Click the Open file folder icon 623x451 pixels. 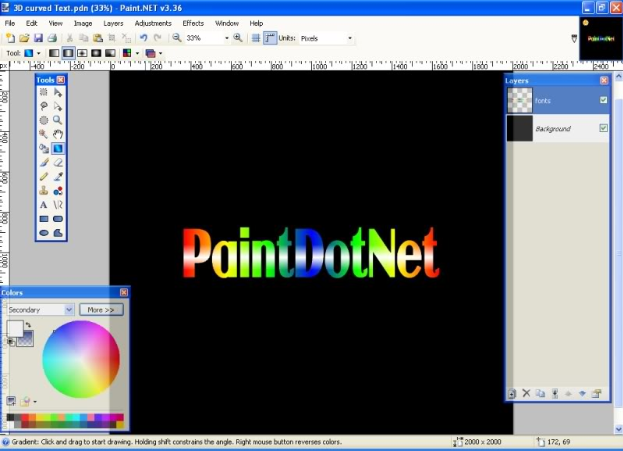coord(24,38)
